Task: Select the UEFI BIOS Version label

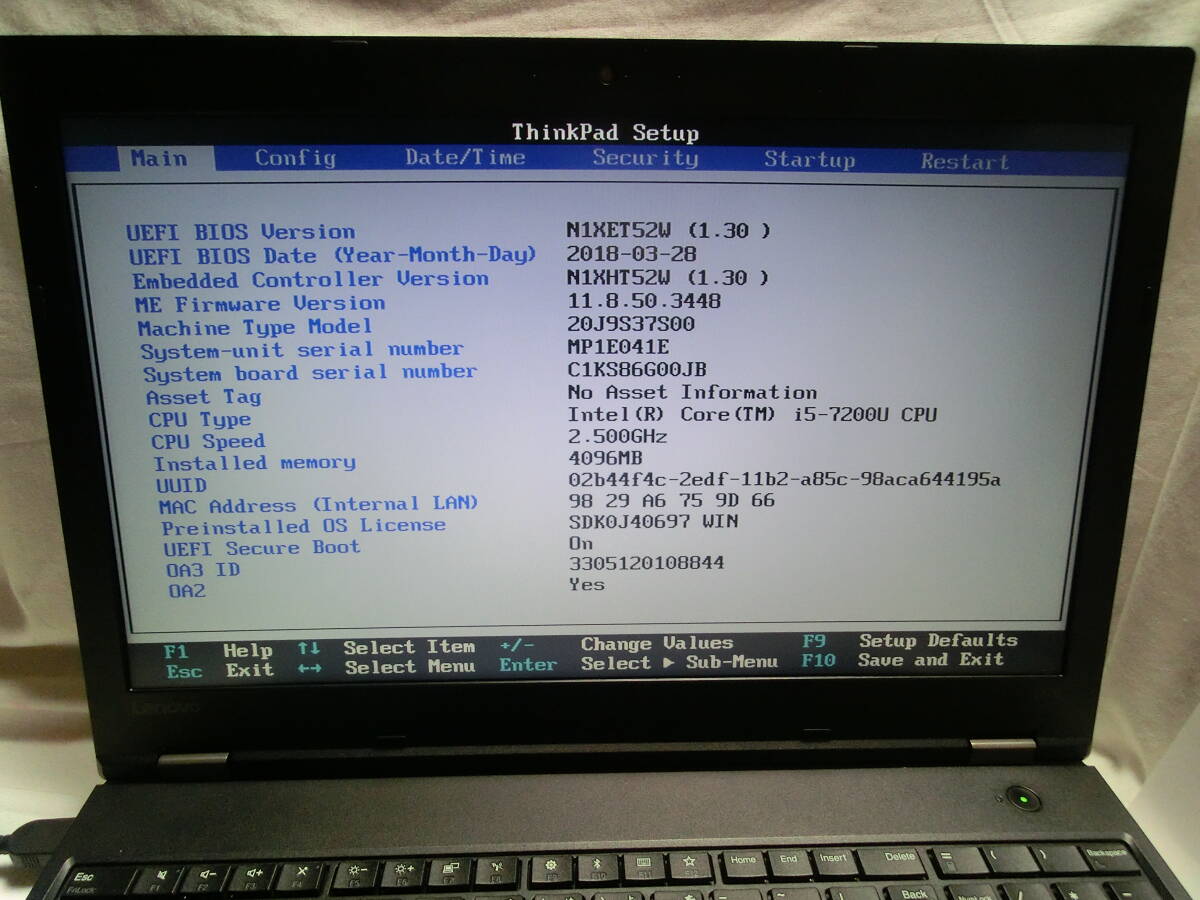Action: point(240,232)
